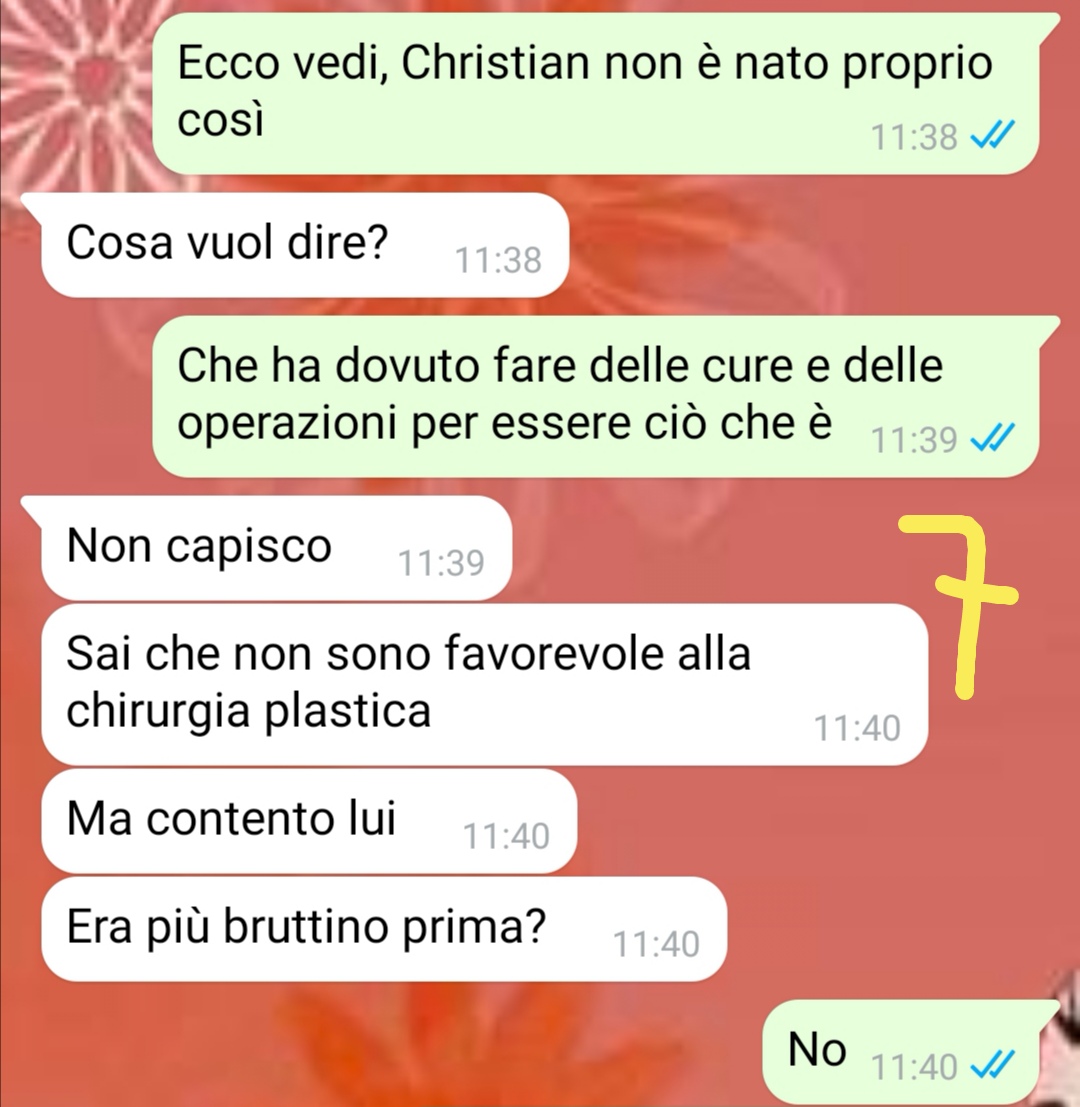Click the 11:39 timestamp on 'Non capisco'
Viewport: 1080px width, 1107px height.
point(441,563)
